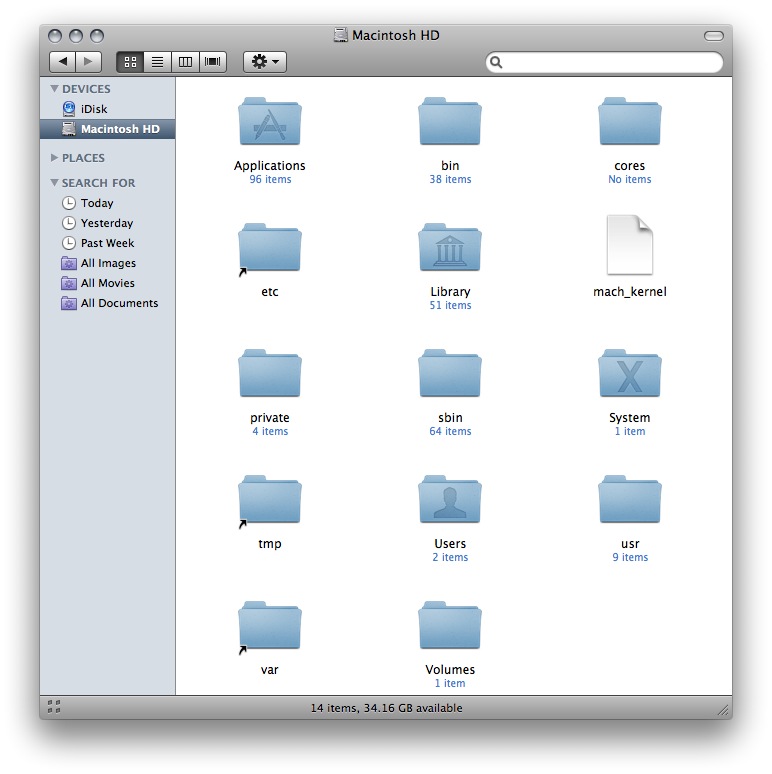Viewport: 772px width, 774px height.
Task: Select the All Images search label
Action: 108,263
